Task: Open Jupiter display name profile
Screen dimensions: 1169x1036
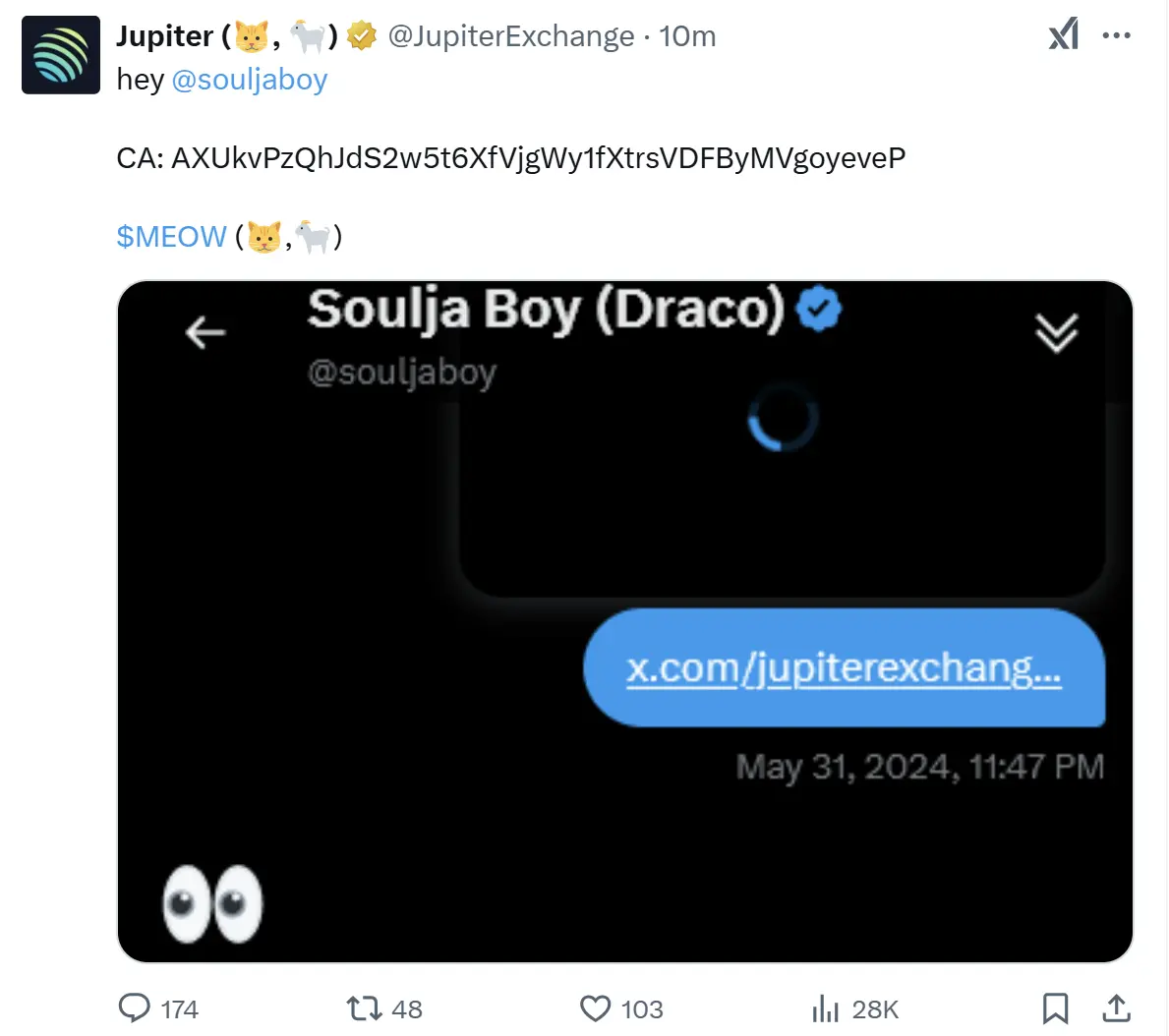Action: tap(164, 36)
